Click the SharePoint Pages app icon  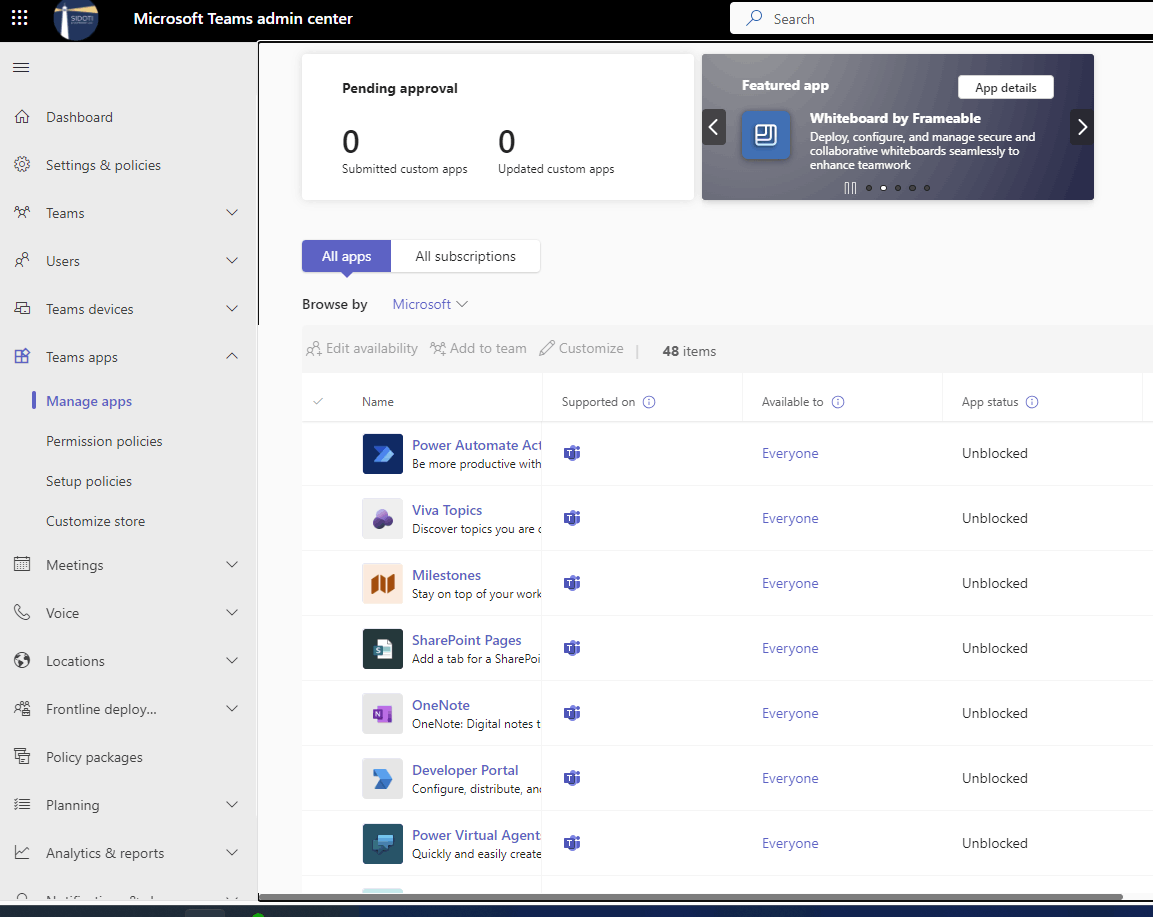[382, 649]
